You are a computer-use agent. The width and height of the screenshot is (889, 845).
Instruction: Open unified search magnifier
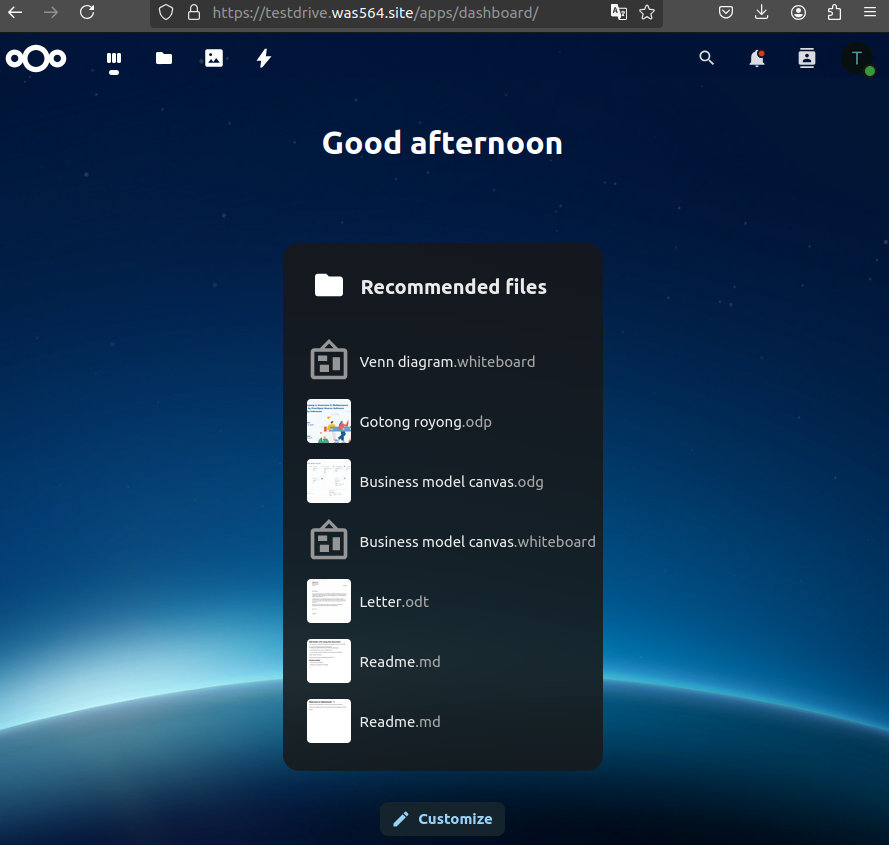[x=706, y=58]
